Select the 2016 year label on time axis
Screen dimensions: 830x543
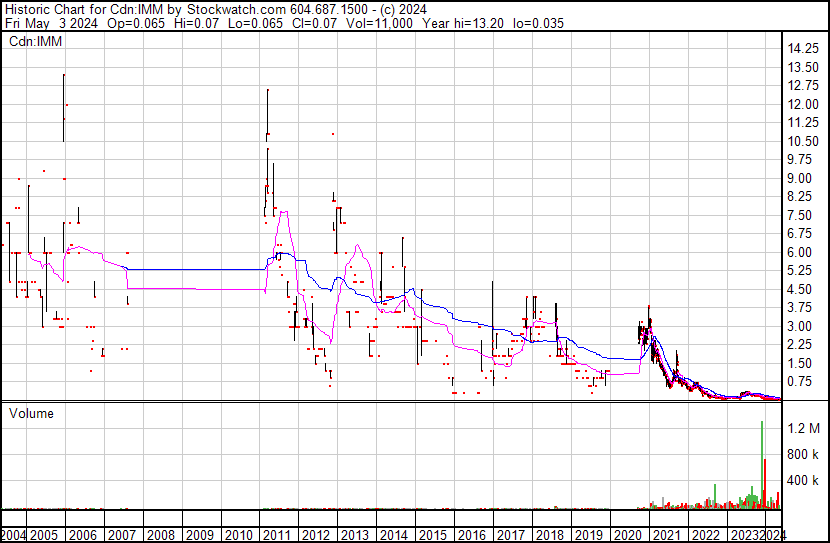469,534
